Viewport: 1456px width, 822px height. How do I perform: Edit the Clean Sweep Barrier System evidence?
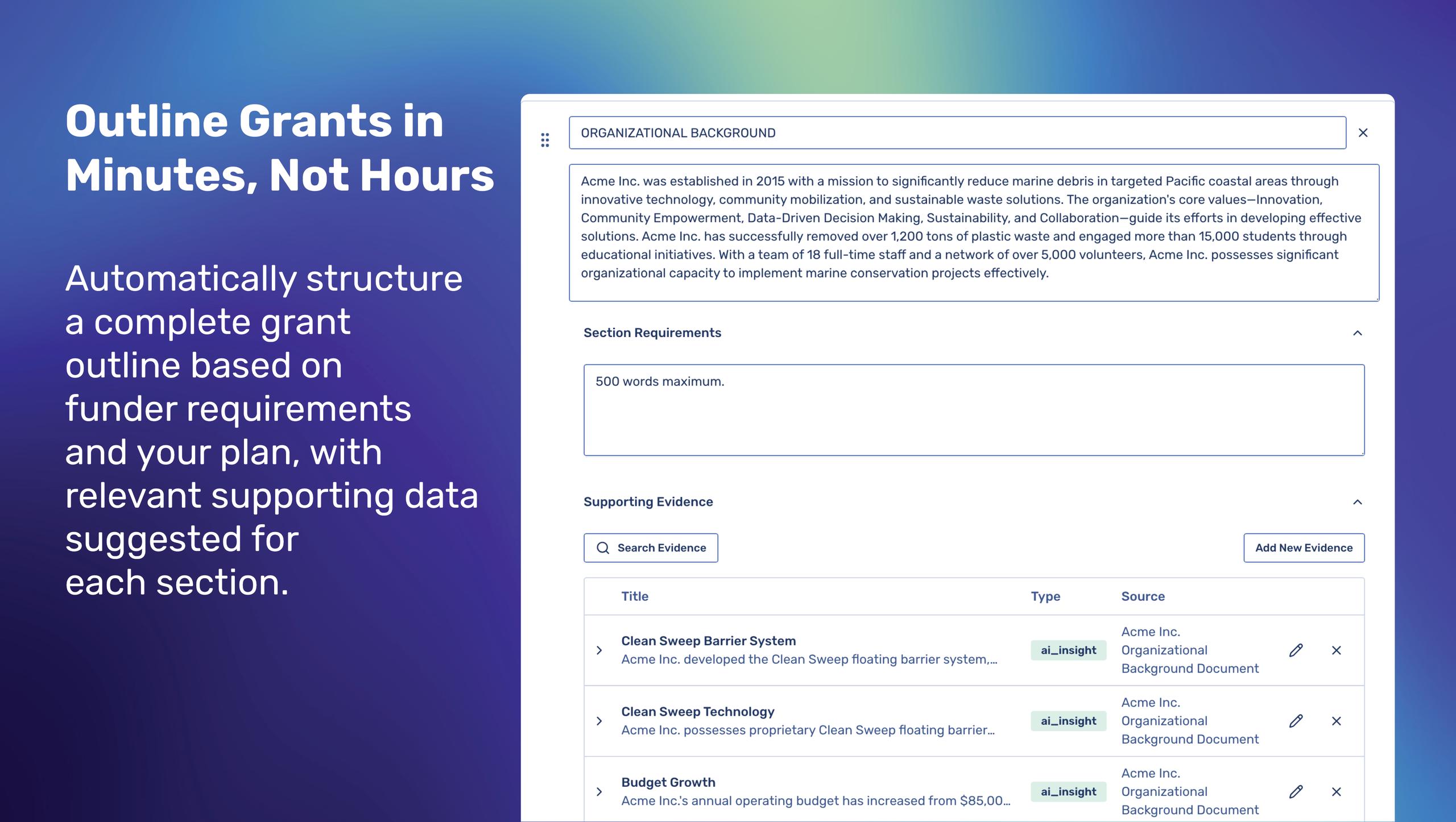point(1296,650)
